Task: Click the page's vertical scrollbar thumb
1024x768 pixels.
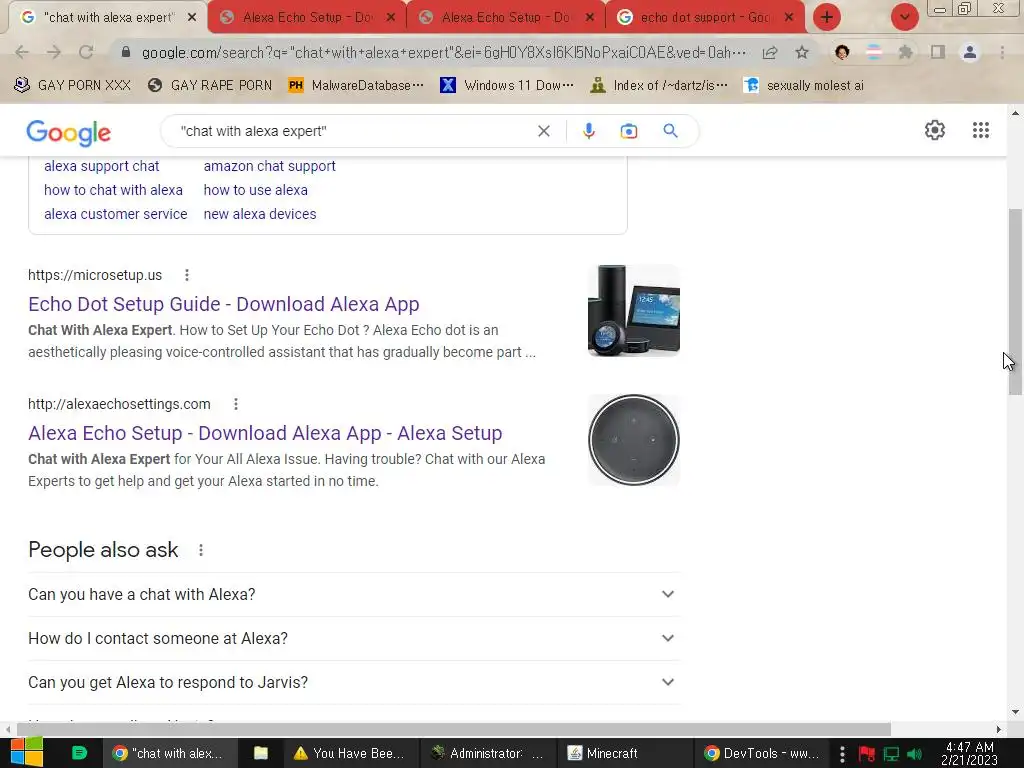Action: [x=1015, y=302]
